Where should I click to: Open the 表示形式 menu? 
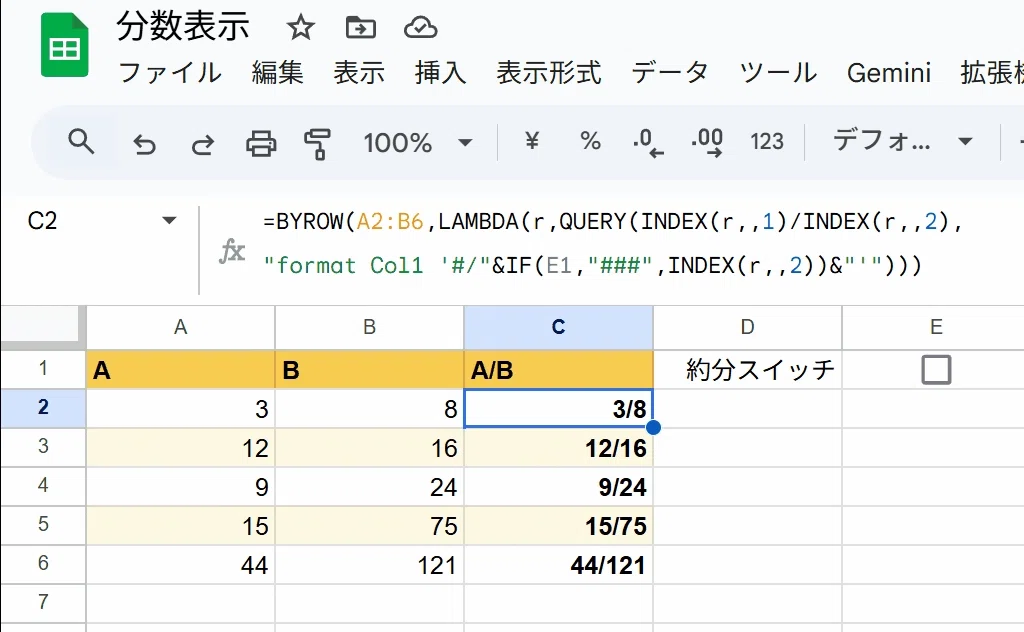[x=549, y=72]
